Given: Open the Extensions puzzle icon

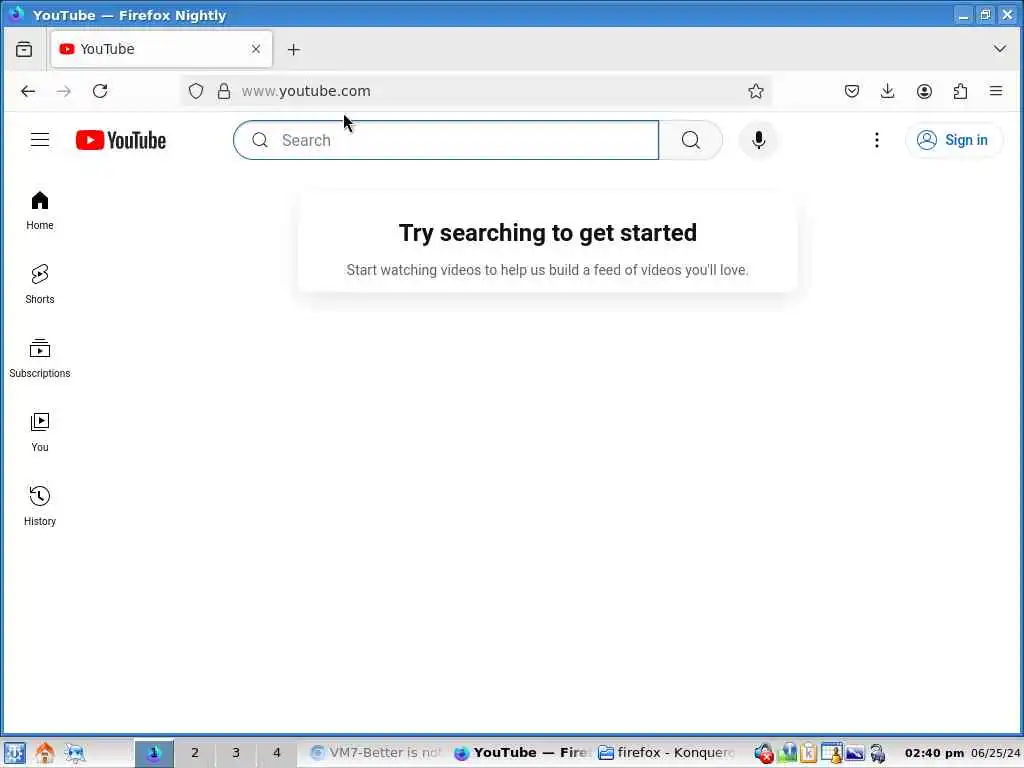Looking at the screenshot, I should point(960,91).
